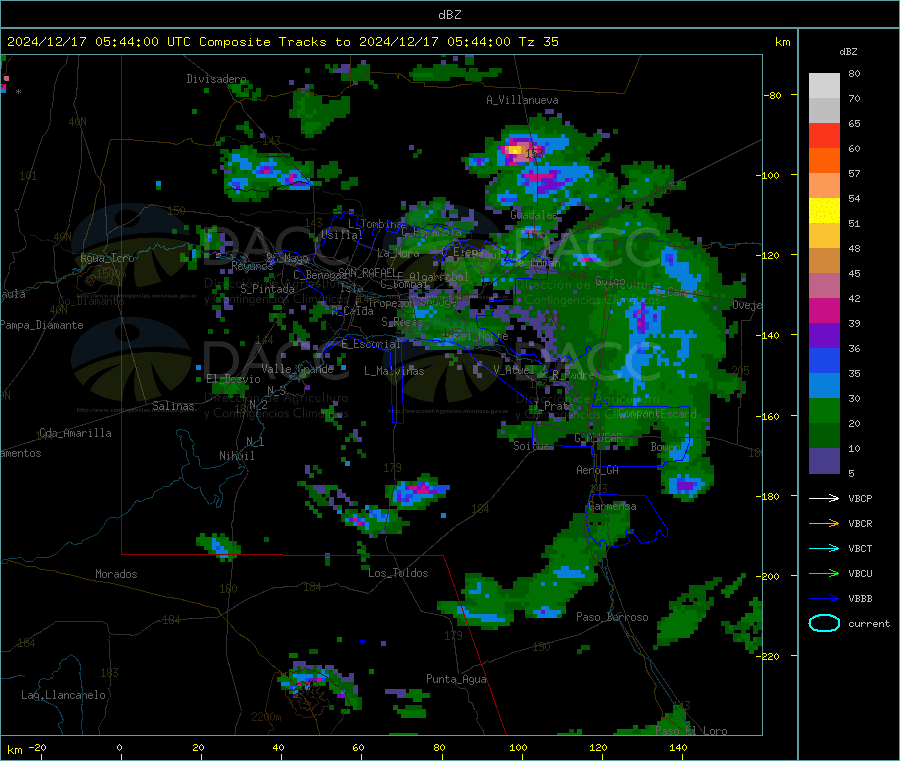Screen dimensions: 900x761
Task: Click the '-140' tick on the right axis
Action: coord(770,336)
